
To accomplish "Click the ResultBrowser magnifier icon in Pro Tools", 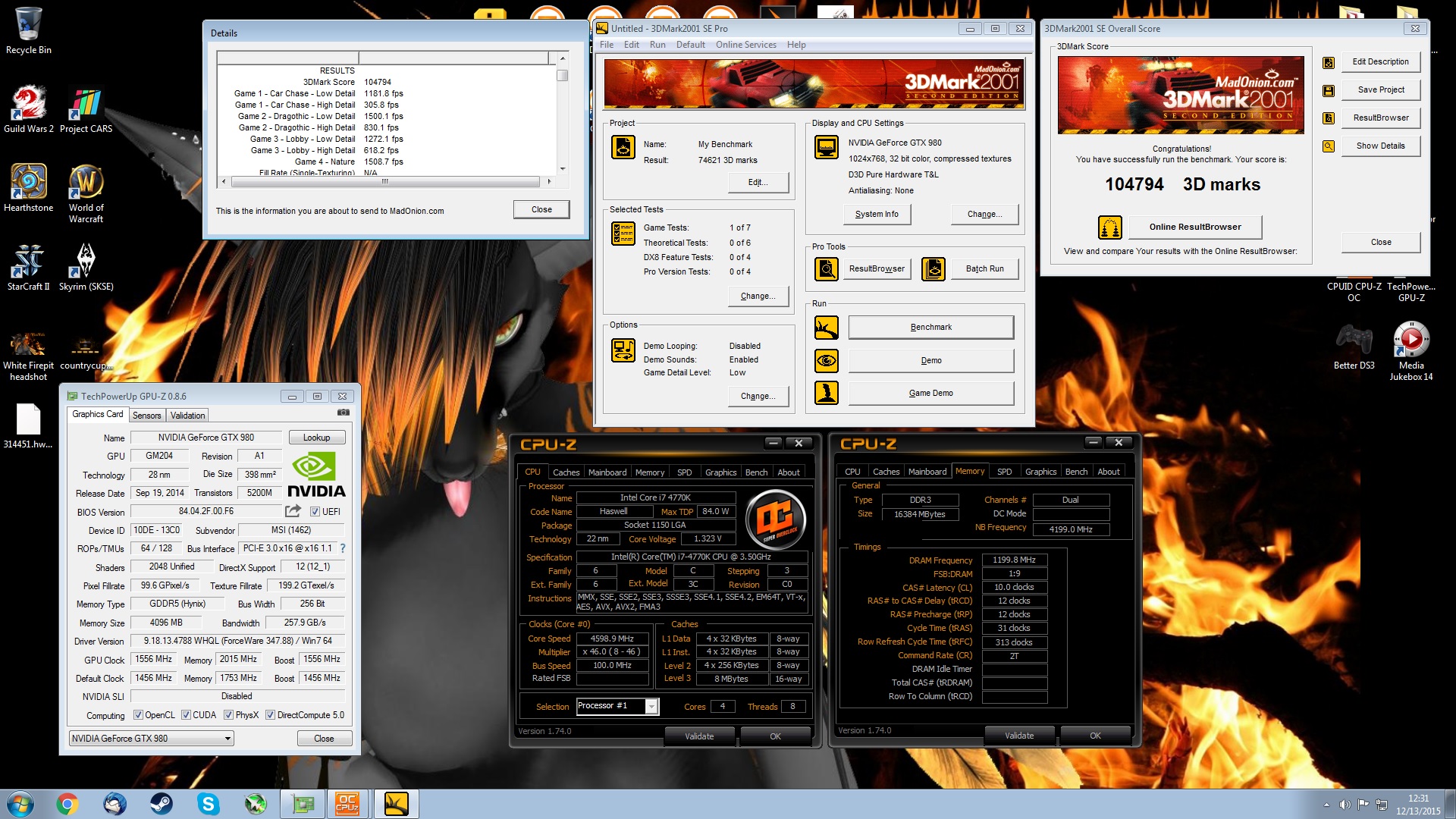I will (827, 268).
